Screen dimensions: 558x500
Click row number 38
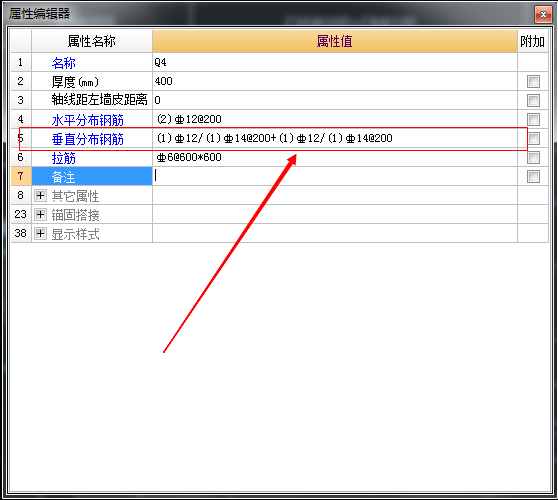[x=21, y=233]
